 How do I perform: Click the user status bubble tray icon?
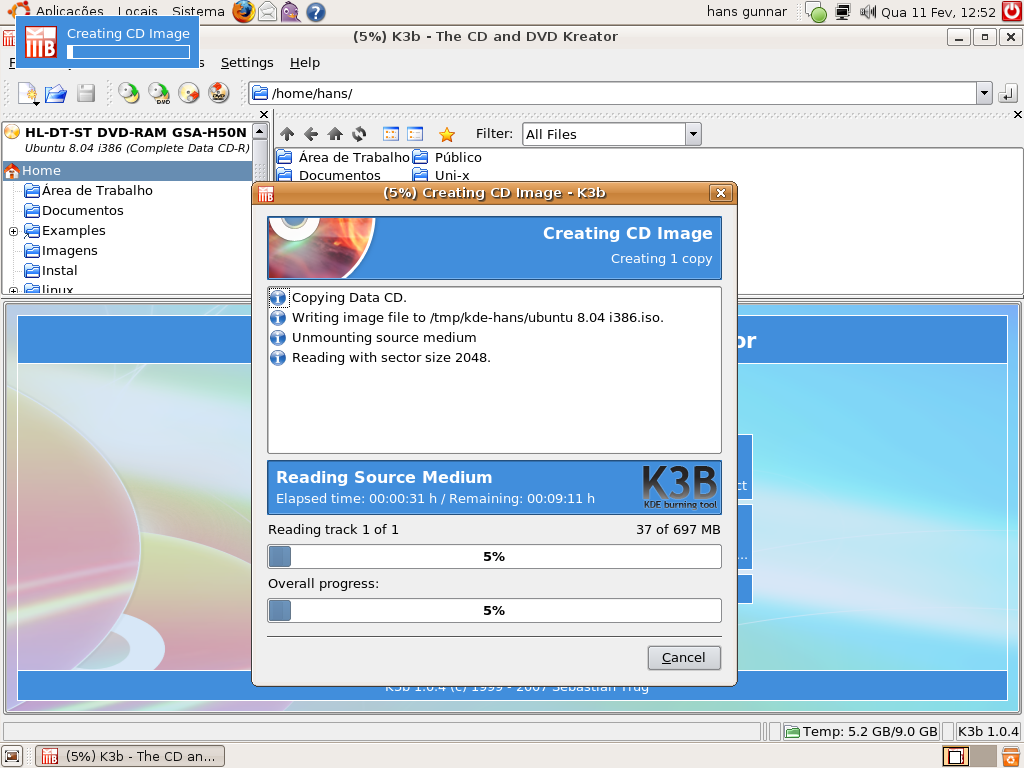point(816,12)
